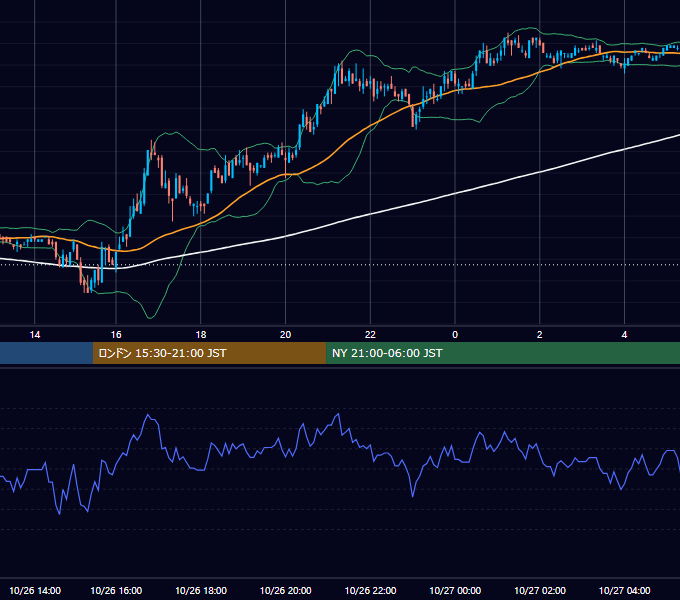Click the 2 hour label on the price chart axis

pyautogui.click(x=539, y=335)
